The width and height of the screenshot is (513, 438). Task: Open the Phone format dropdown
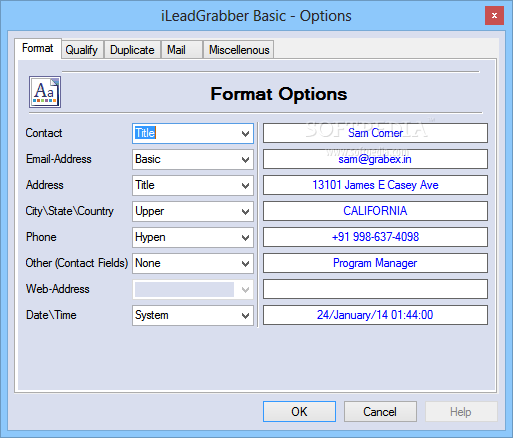pyautogui.click(x=193, y=237)
